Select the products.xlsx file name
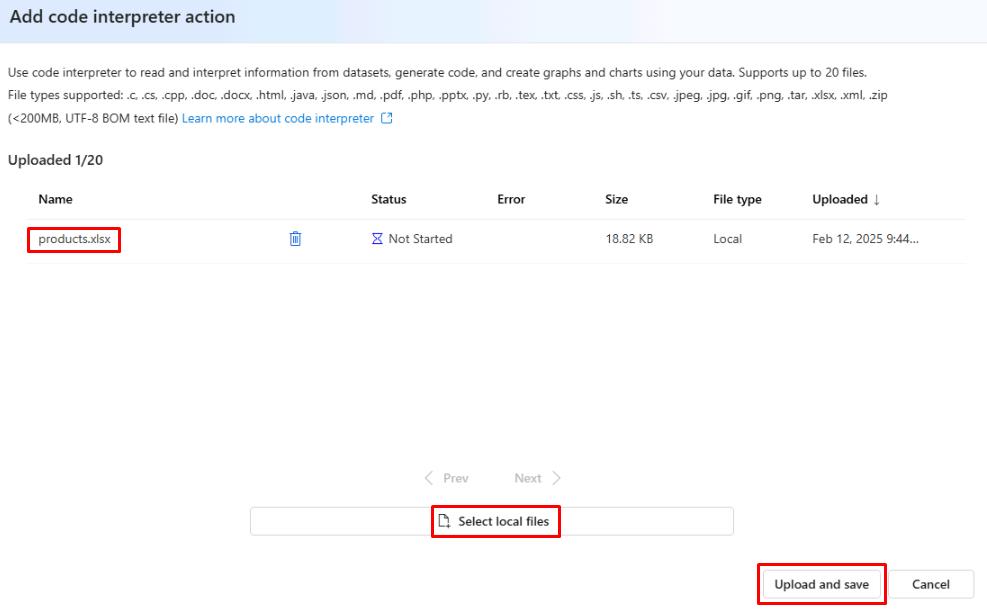The width and height of the screenshot is (987, 609). coord(74,239)
